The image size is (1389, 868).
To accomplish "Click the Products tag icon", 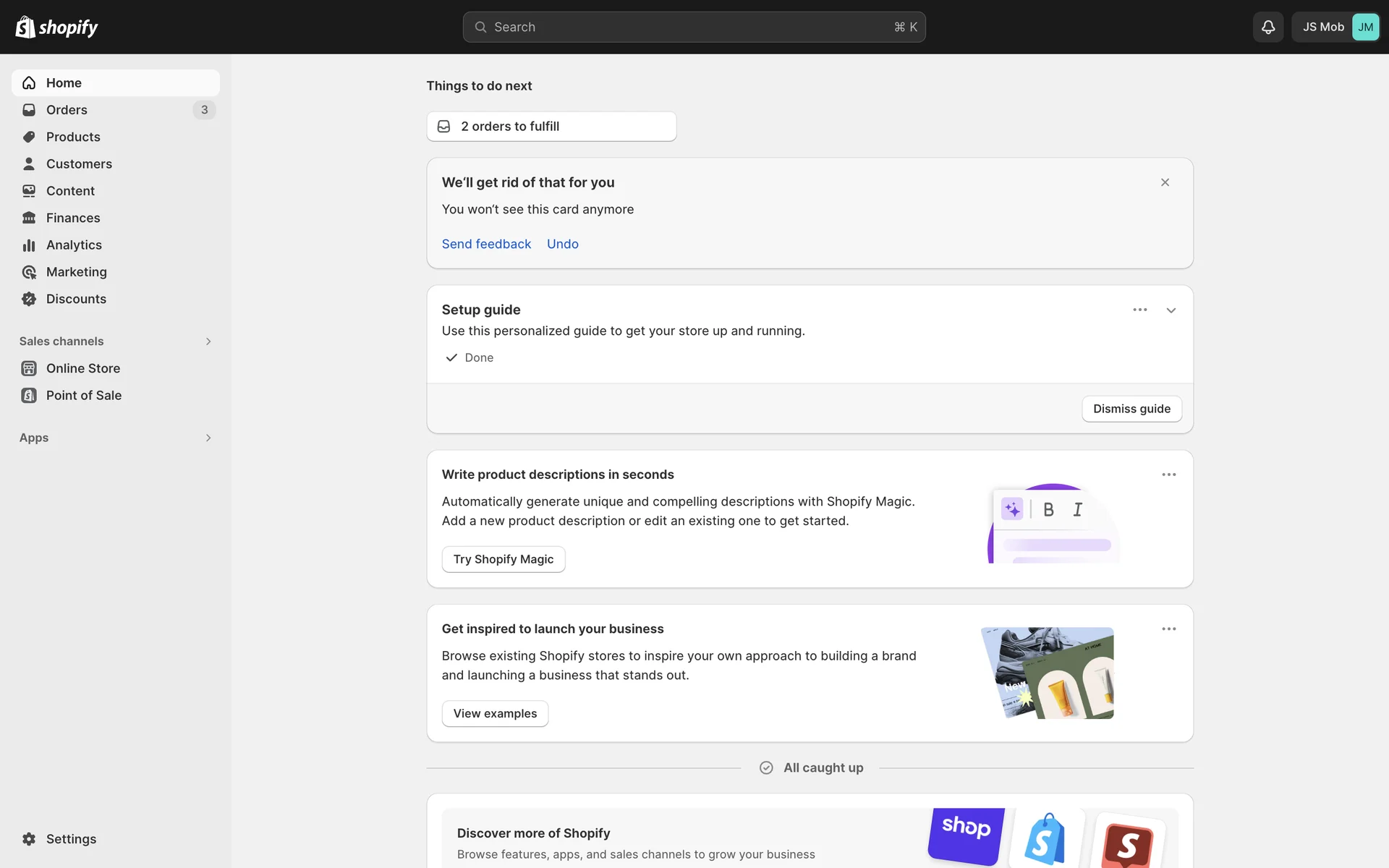I will tap(29, 137).
